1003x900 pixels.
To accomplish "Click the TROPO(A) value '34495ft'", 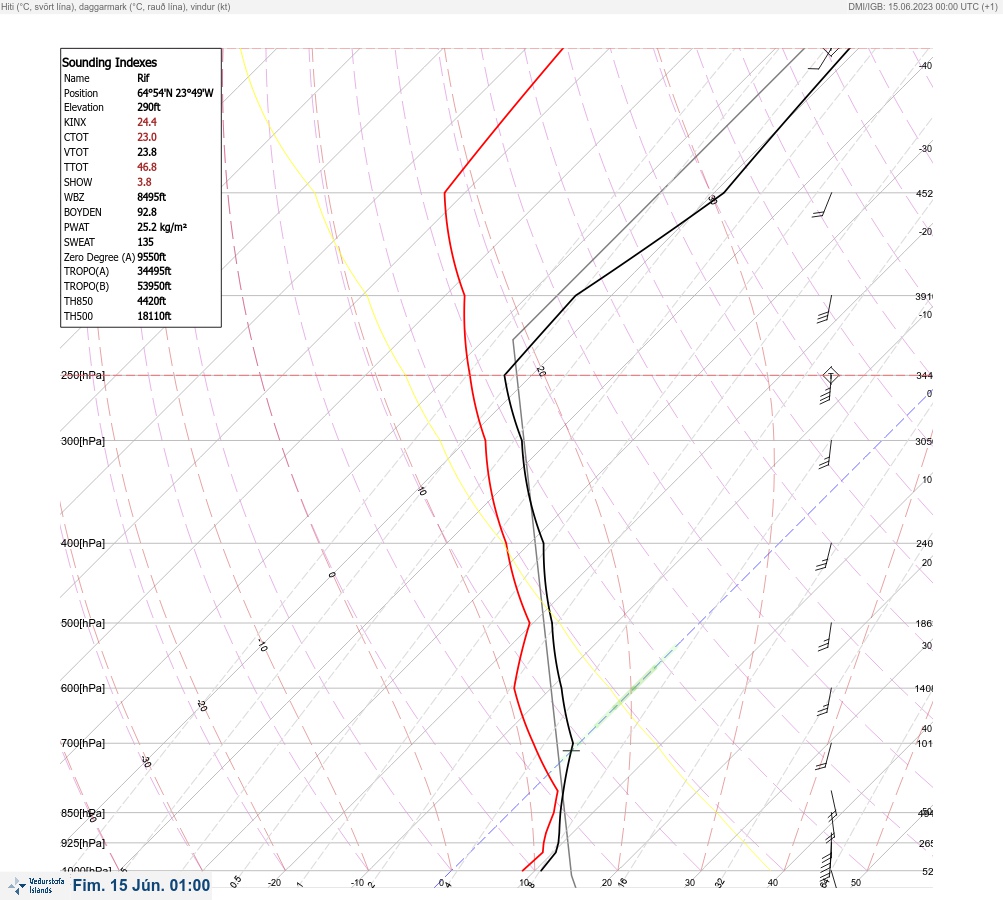I will coord(154,271).
